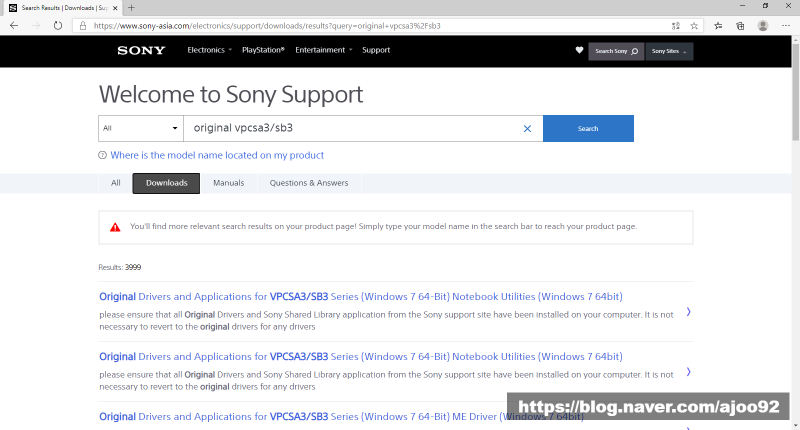Click the page vertical scrollbar thumb

[x=795, y=92]
